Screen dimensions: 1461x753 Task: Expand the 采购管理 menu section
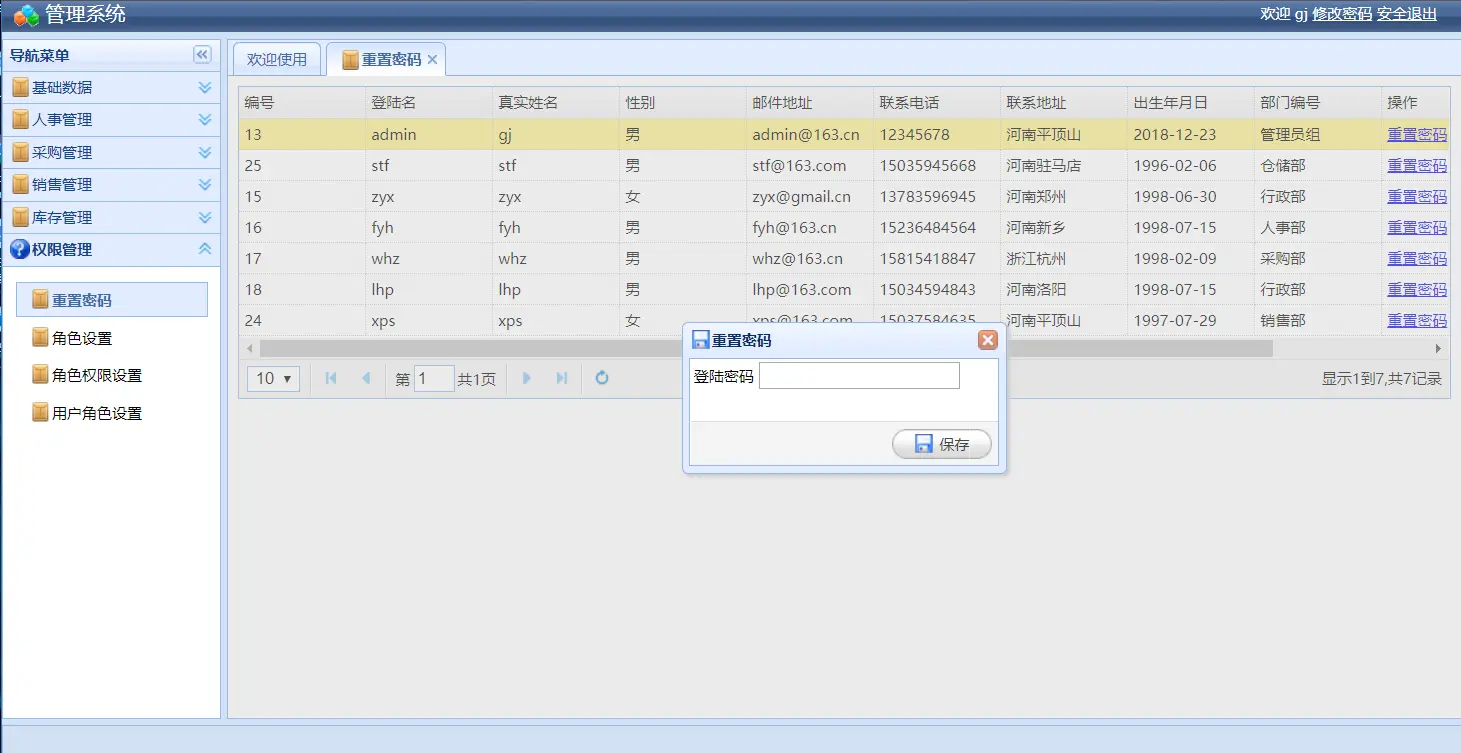pyautogui.click(x=205, y=153)
